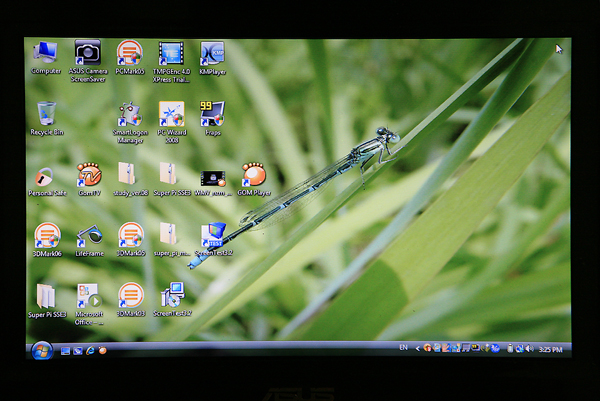Viewport: 600px width, 401px height.
Task: Select the Personal Safe icon
Action: point(47,181)
